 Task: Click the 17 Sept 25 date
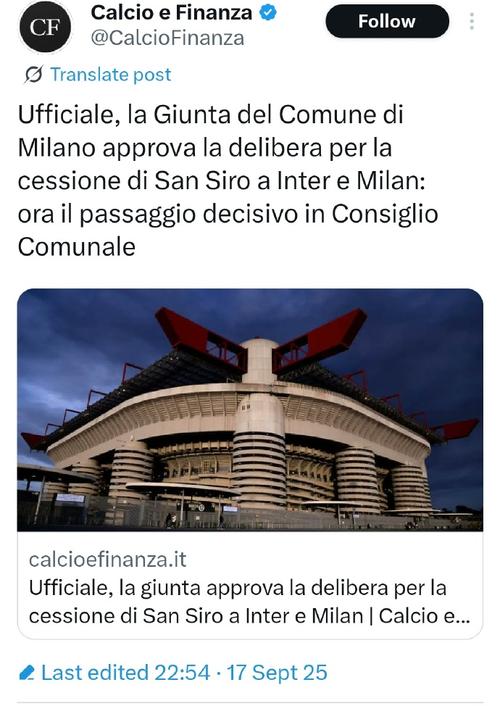pyautogui.click(x=277, y=673)
